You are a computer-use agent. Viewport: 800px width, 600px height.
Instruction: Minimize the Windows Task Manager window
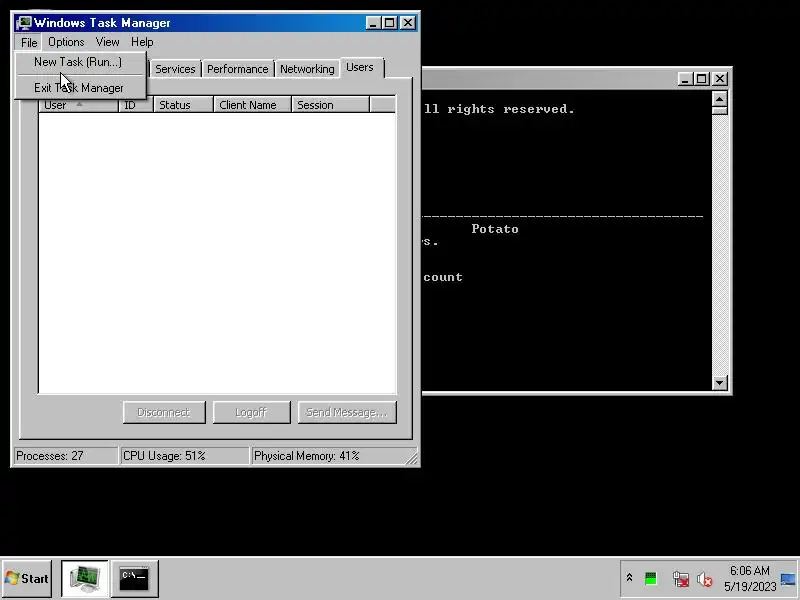(373, 23)
